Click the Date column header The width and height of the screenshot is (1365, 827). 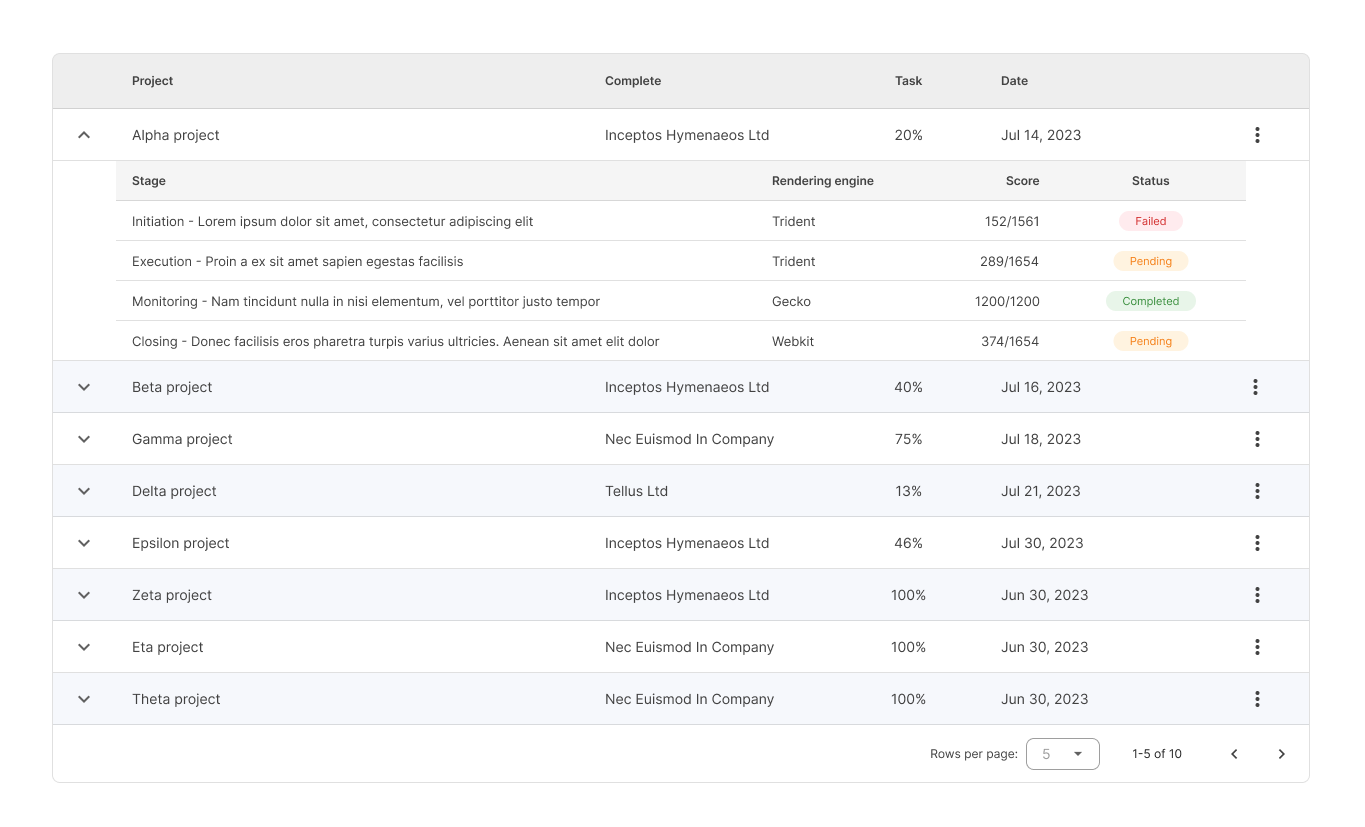pyautogui.click(x=1014, y=81)
